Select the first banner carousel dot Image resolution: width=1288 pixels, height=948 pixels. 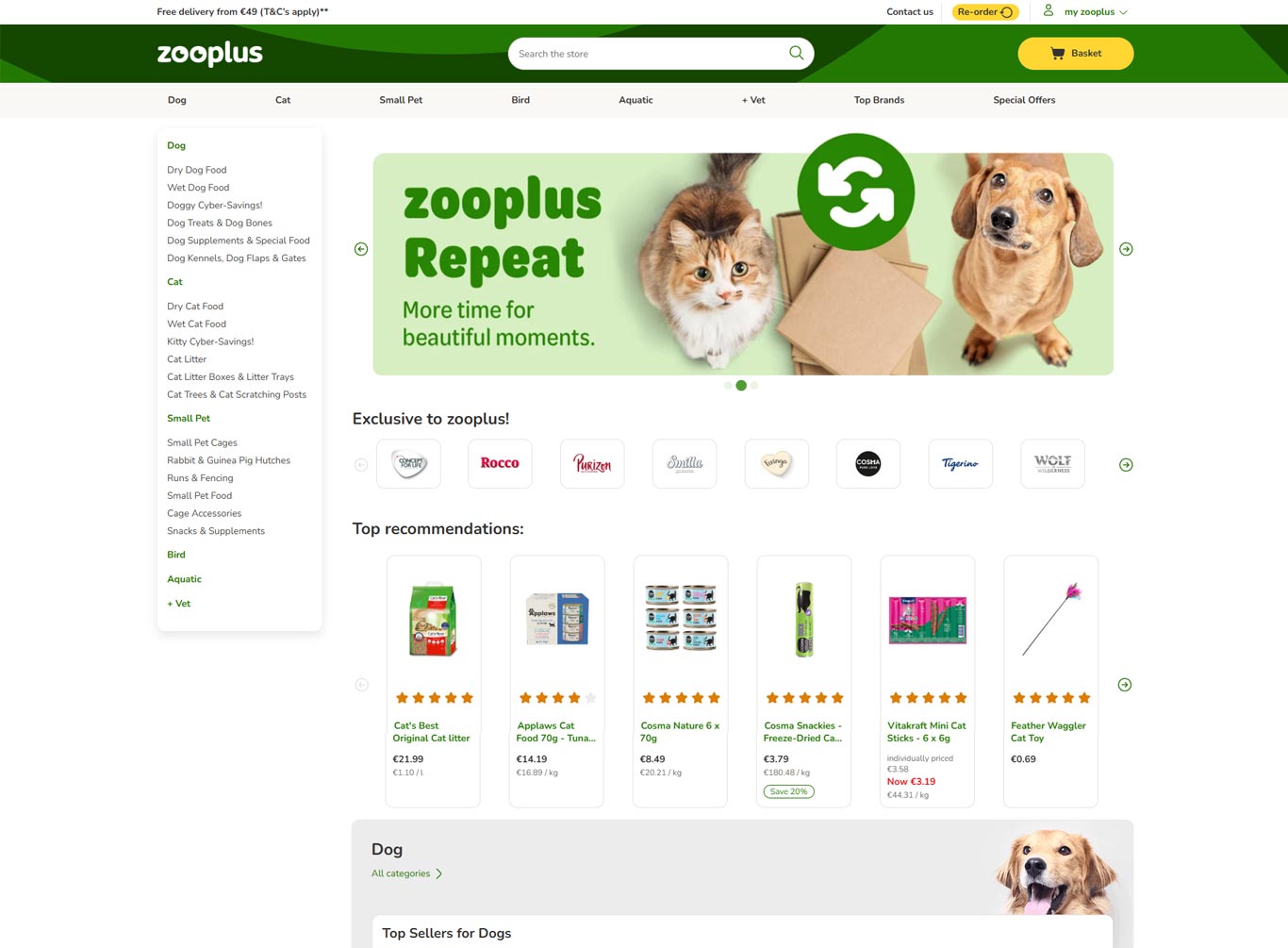click(x=728, y=385)
